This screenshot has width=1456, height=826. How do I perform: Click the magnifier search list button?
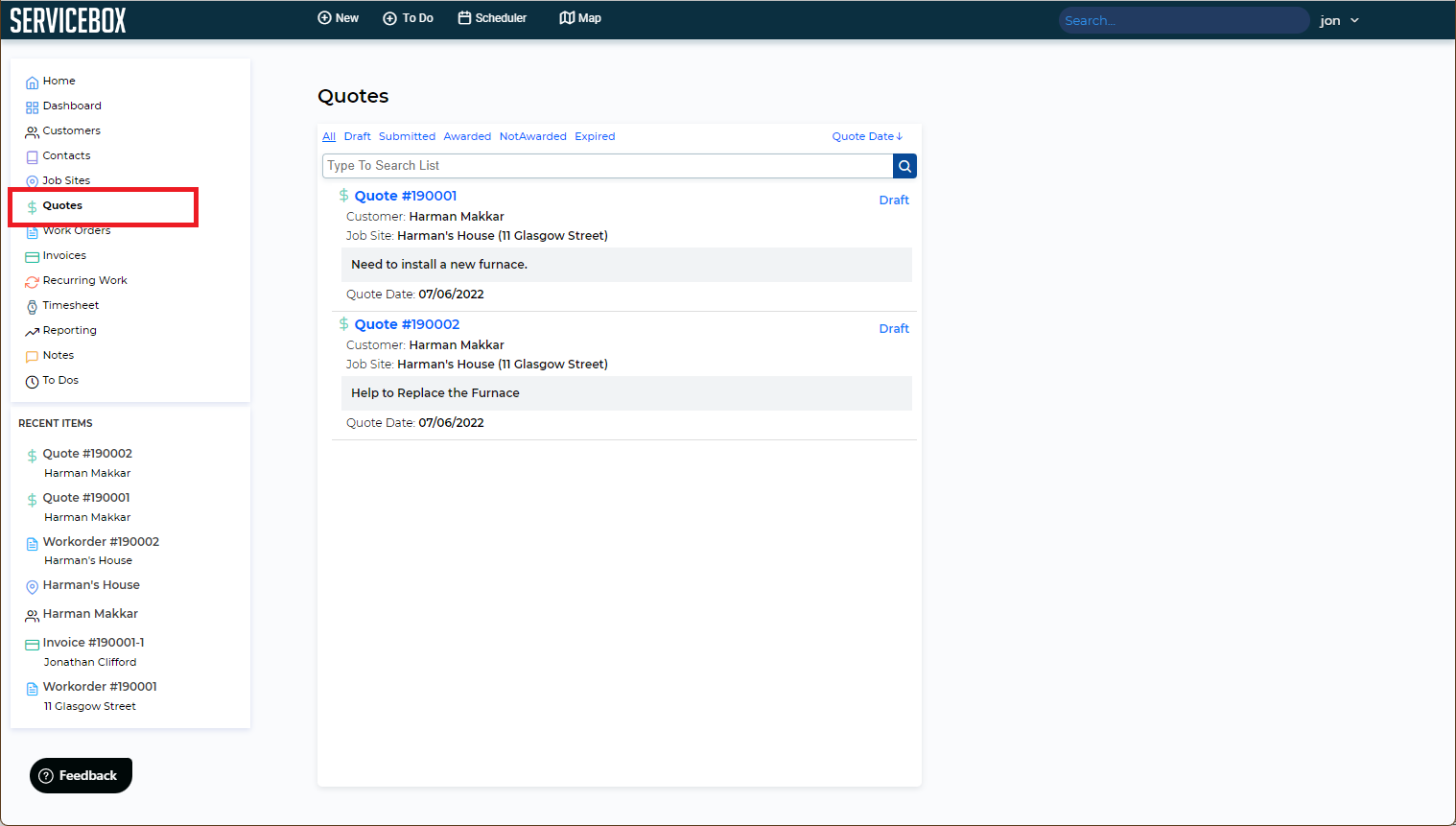point(904,166)
